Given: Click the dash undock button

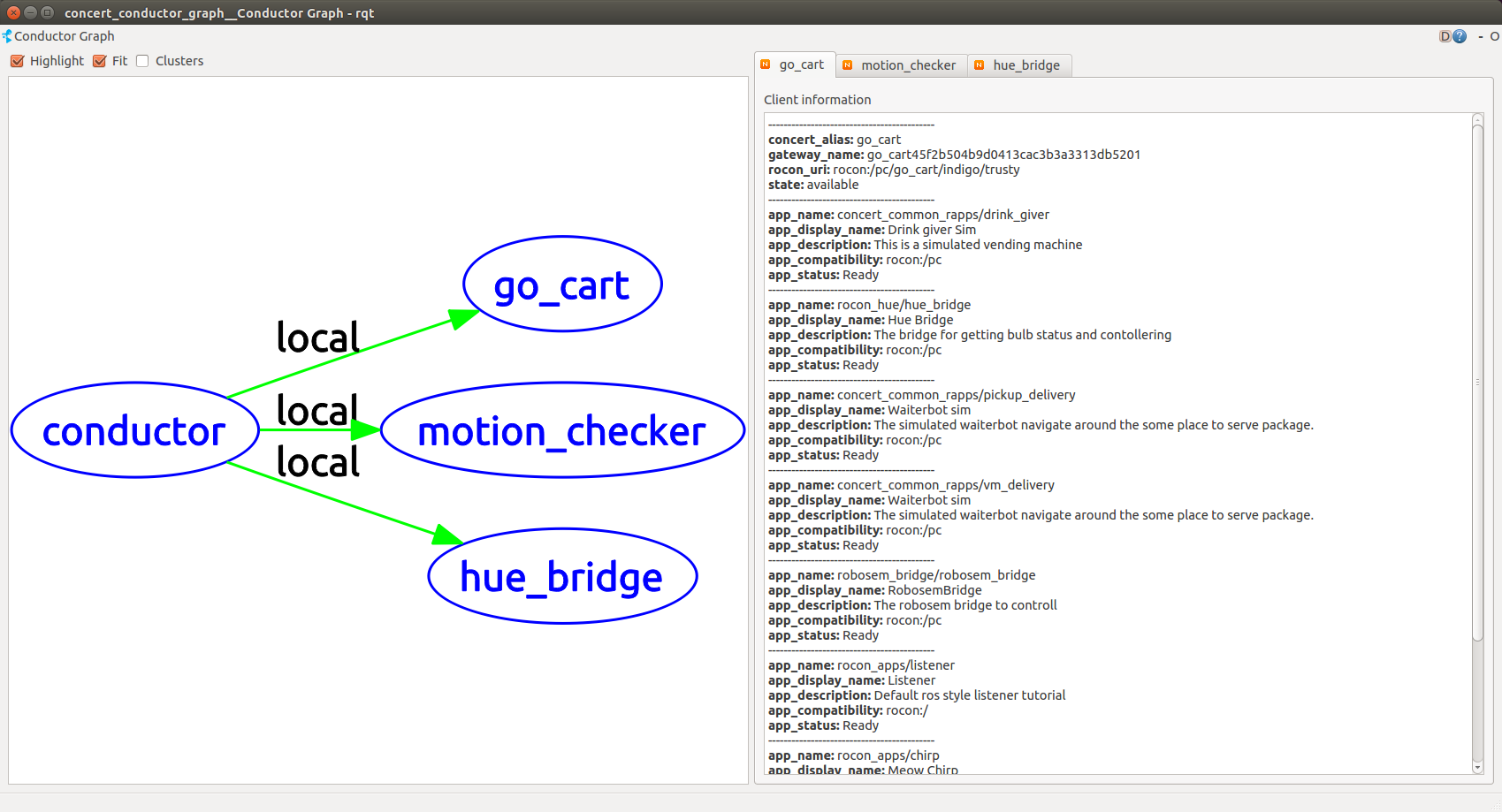Looking at the screenshot, I should pos(1480,36).
